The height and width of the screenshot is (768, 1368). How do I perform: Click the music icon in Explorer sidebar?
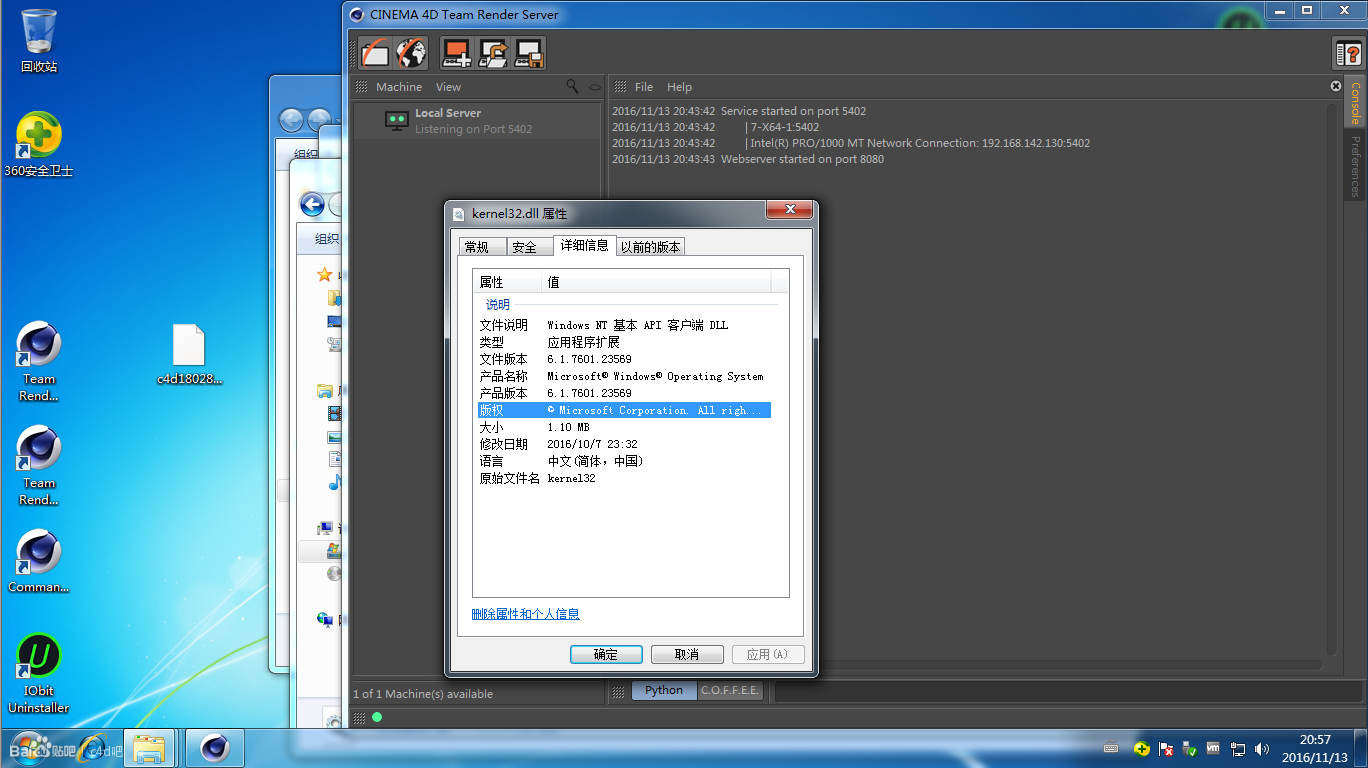point(335,482)
